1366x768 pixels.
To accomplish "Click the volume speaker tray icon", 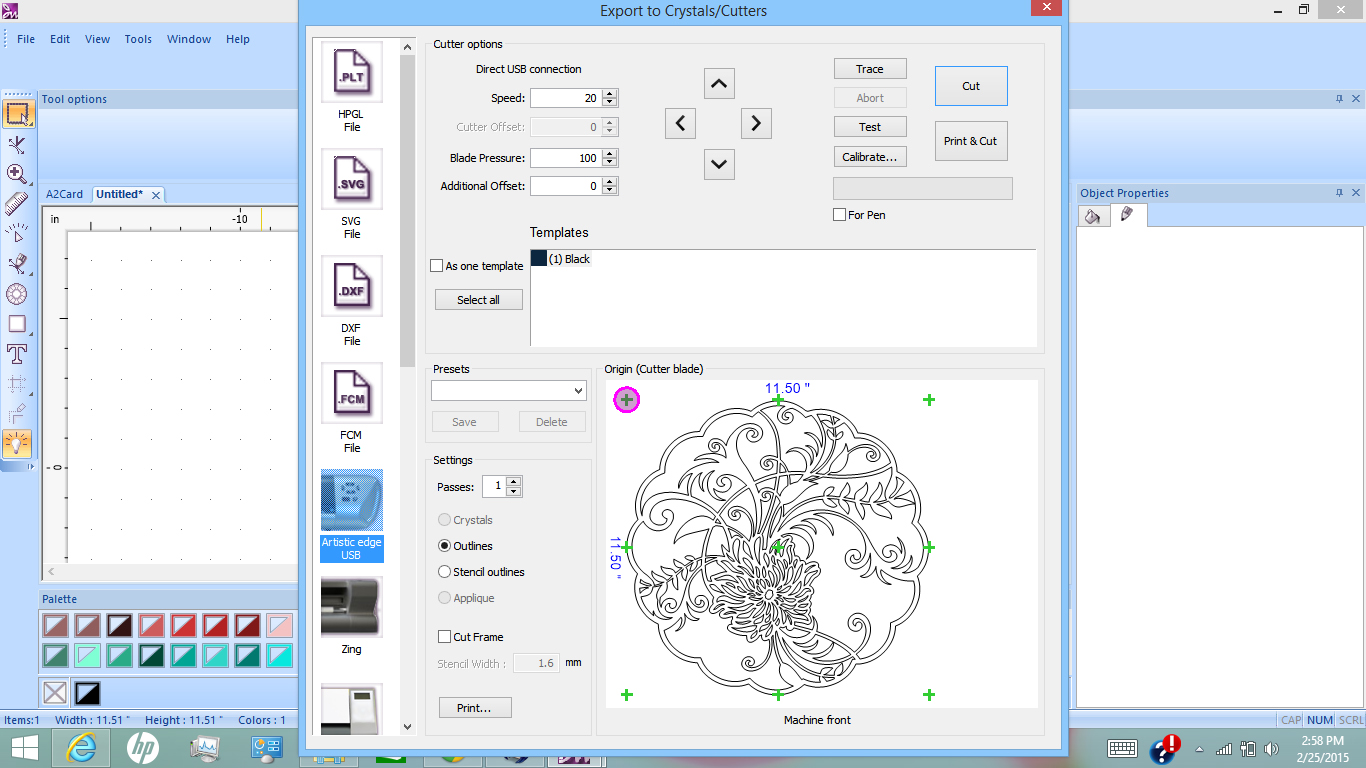I will point(1271,749).
